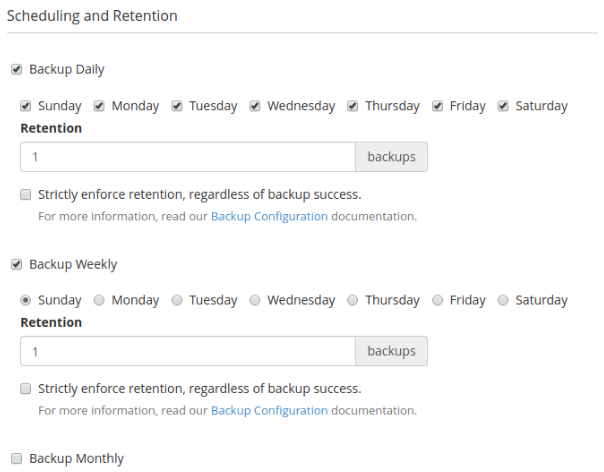Image resolution: width=604 pixels, height=472 pixels.
Task: Click the daily Retention input field
Action: tap(188, 157)
